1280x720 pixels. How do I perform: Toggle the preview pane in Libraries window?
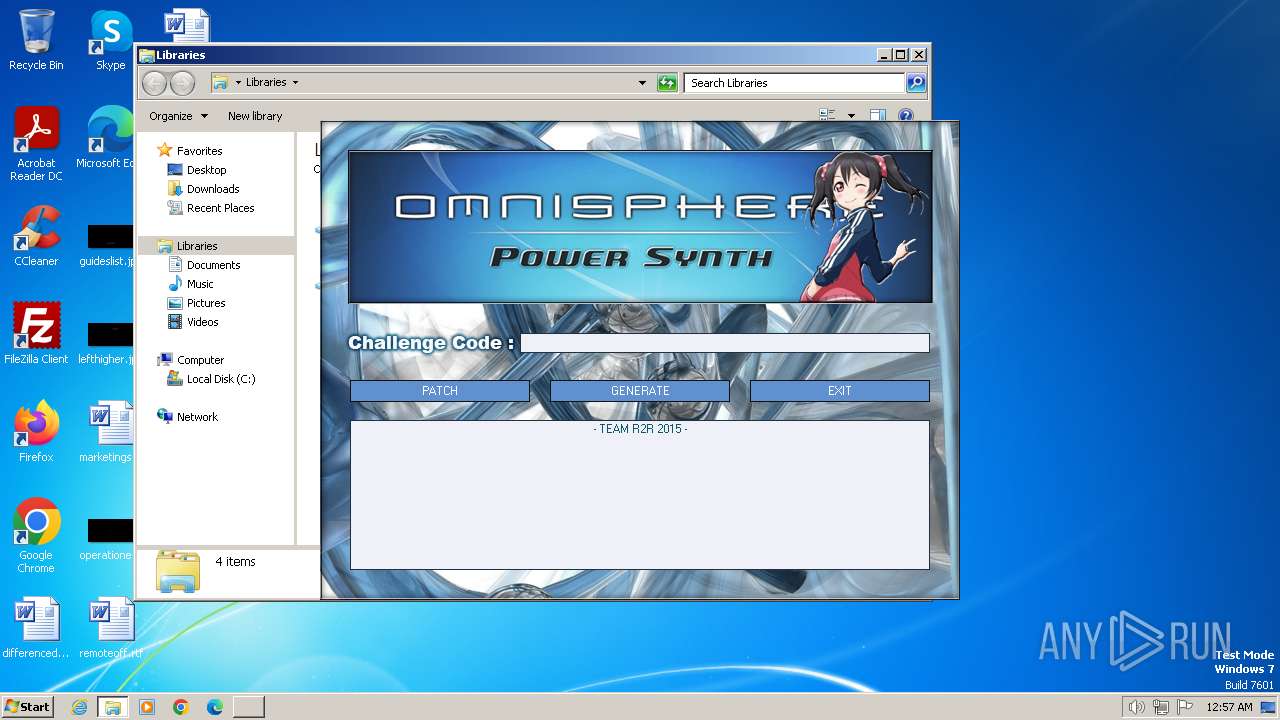pyautogui.click(x=877, y=116)
